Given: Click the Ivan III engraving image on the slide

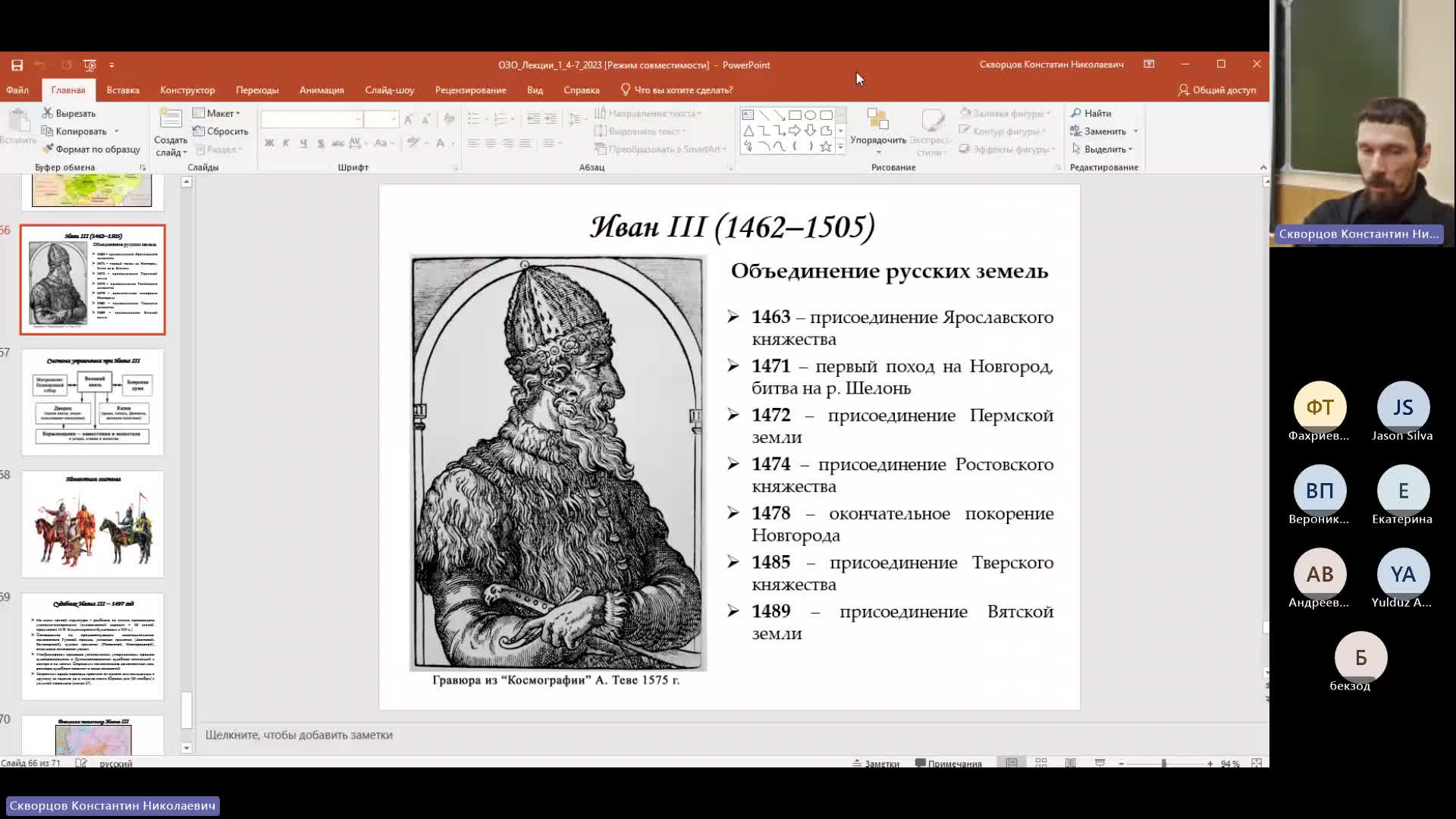Looking at the screenshot, I should [558, 463].
